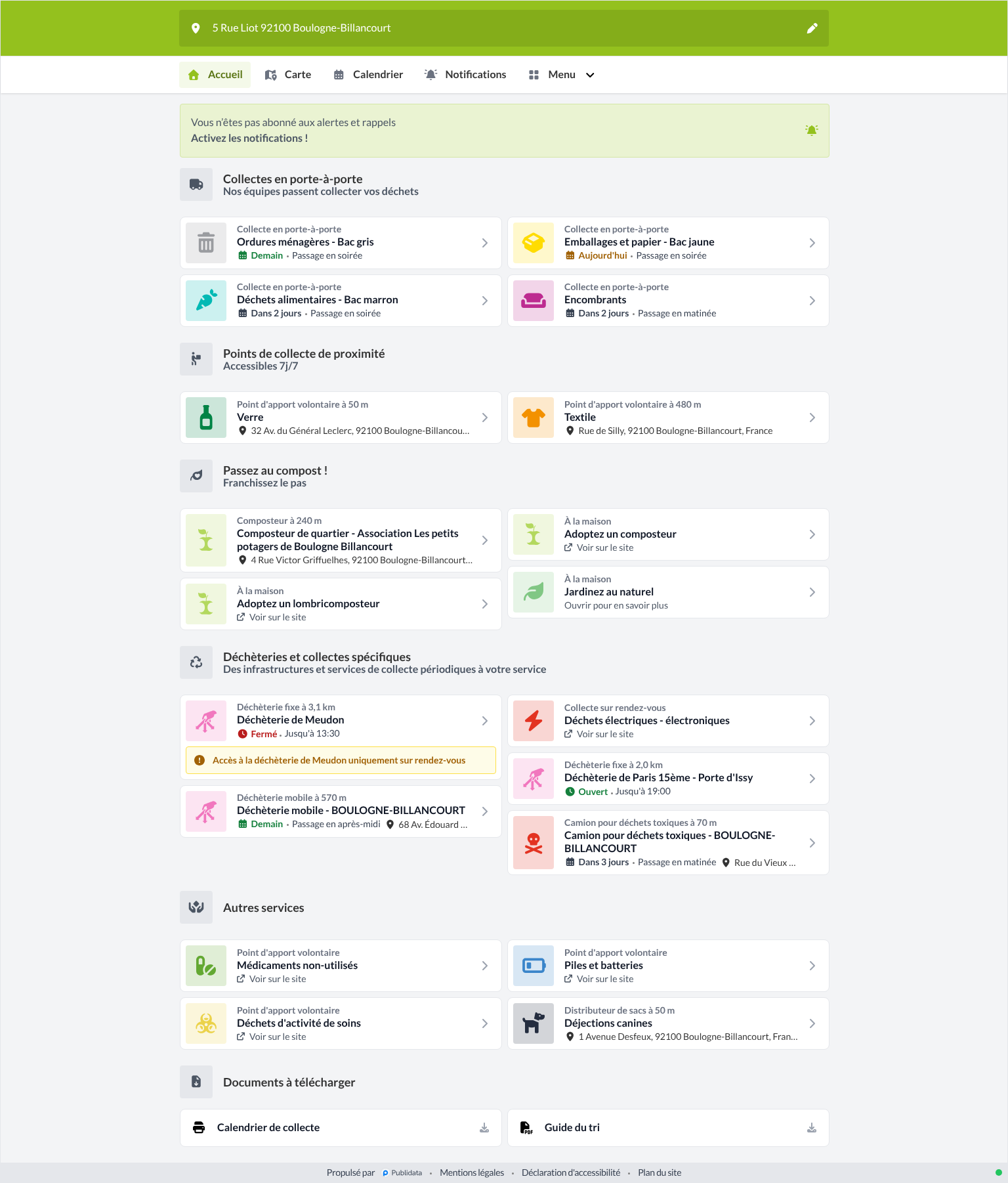Click the pencil edit address icon
The height and width of the screenshot is (1183, 1008).
812,28
